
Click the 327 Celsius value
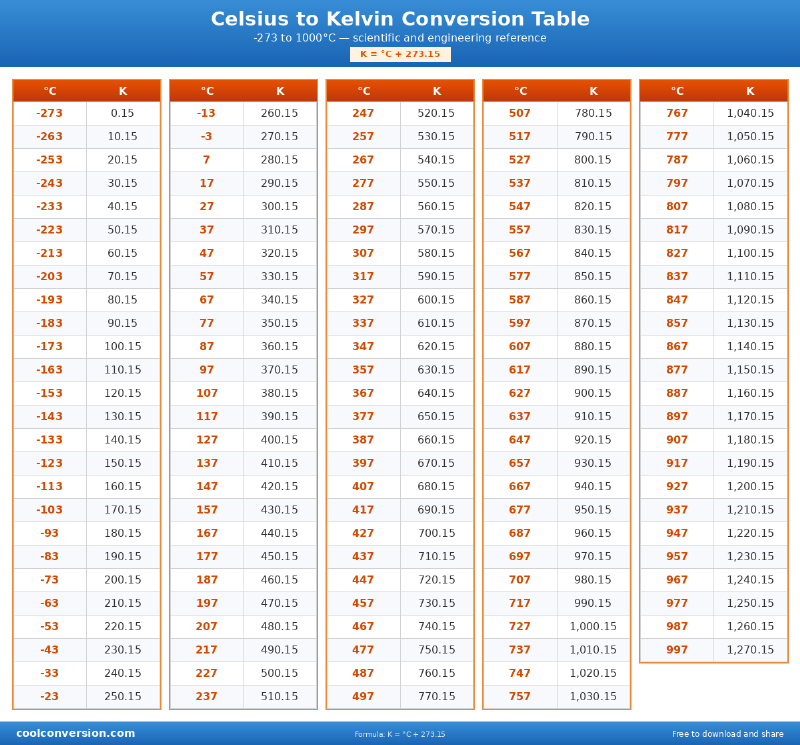click(363, 300)
